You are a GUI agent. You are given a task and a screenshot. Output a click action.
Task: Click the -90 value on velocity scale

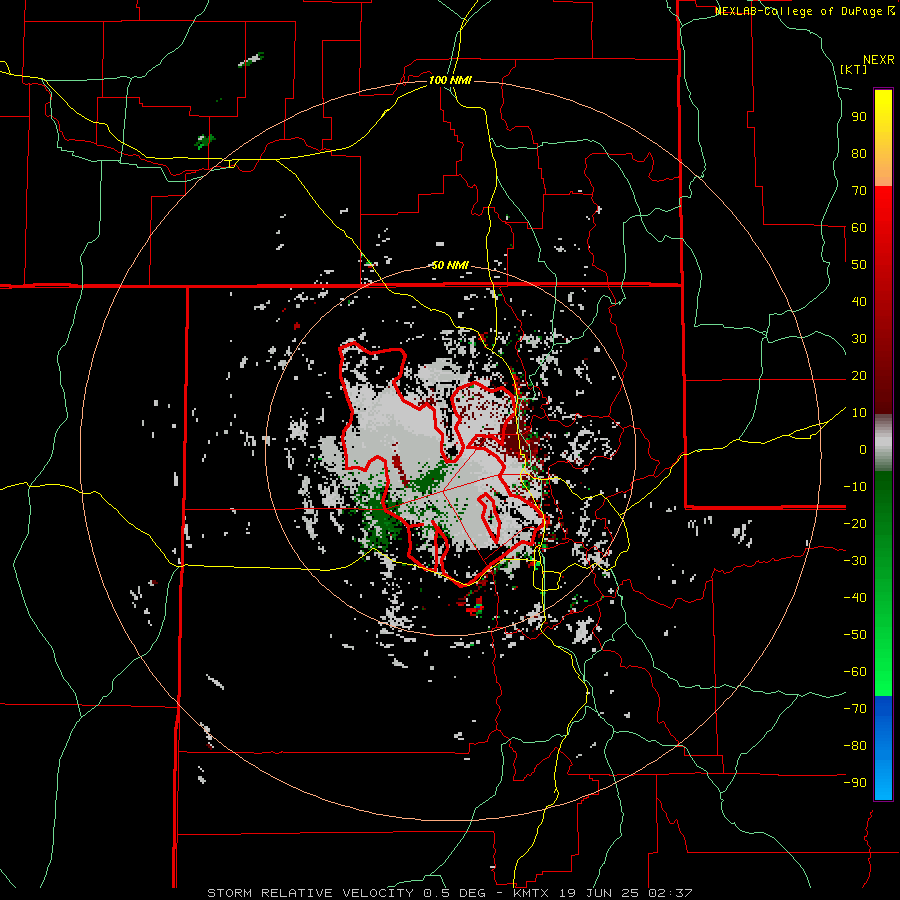click(x=855, y=782)
